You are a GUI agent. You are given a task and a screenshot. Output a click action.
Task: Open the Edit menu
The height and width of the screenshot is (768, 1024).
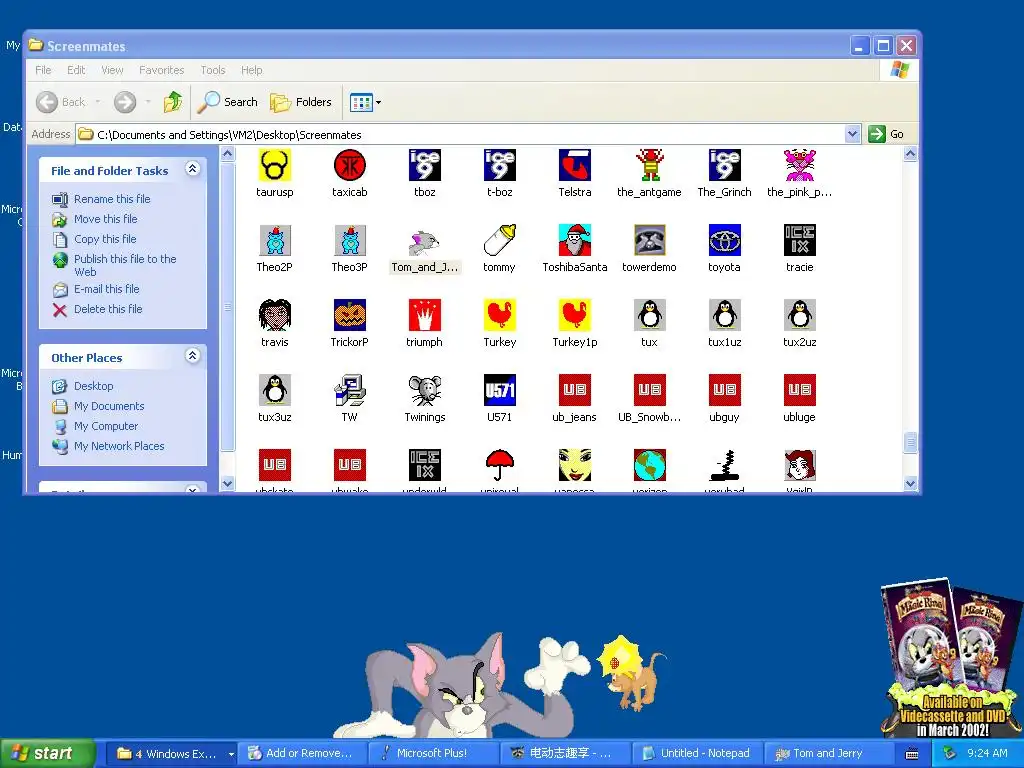76,70
